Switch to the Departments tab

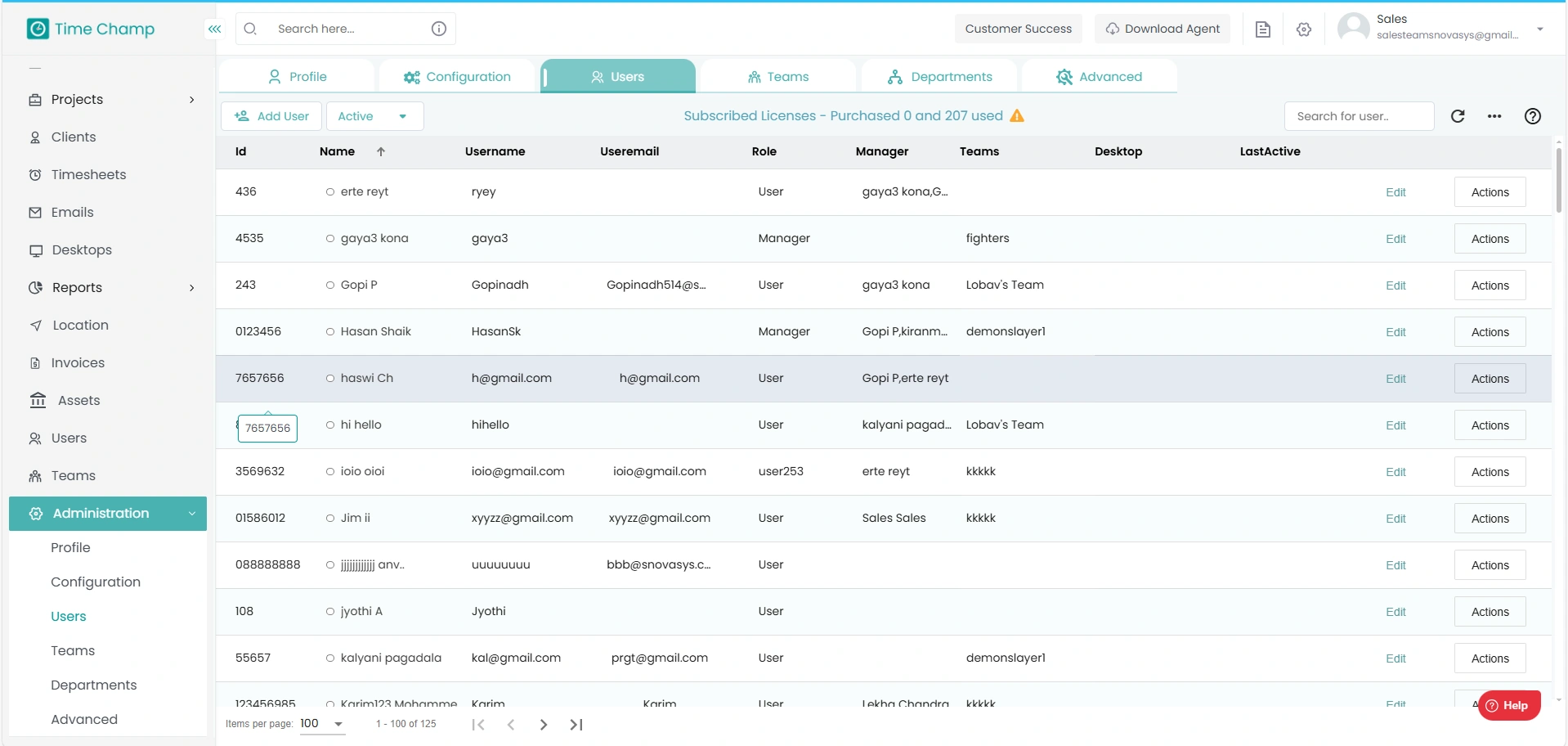[x=940, y=77]
